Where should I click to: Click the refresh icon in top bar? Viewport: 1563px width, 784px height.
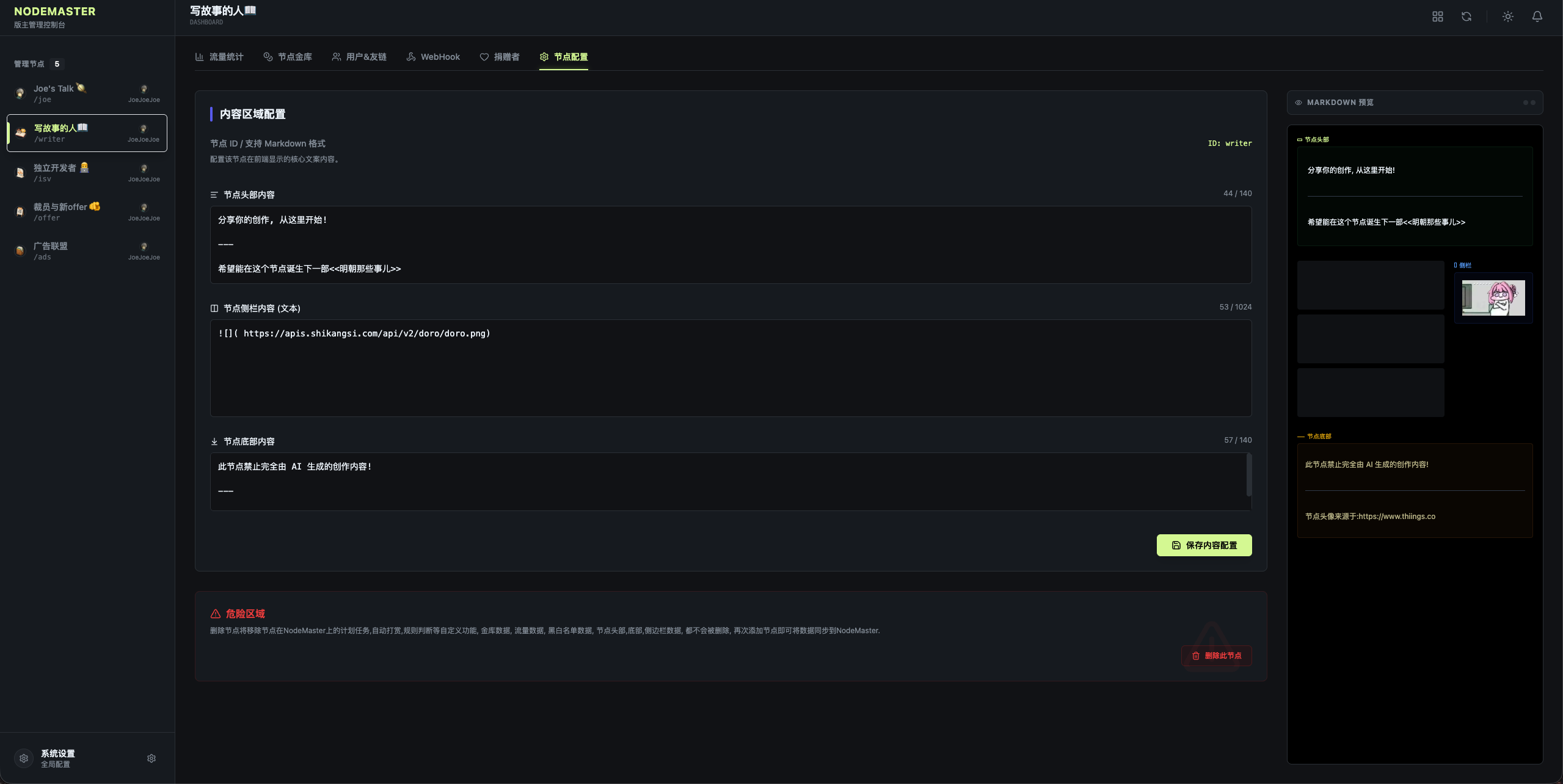1466,16
